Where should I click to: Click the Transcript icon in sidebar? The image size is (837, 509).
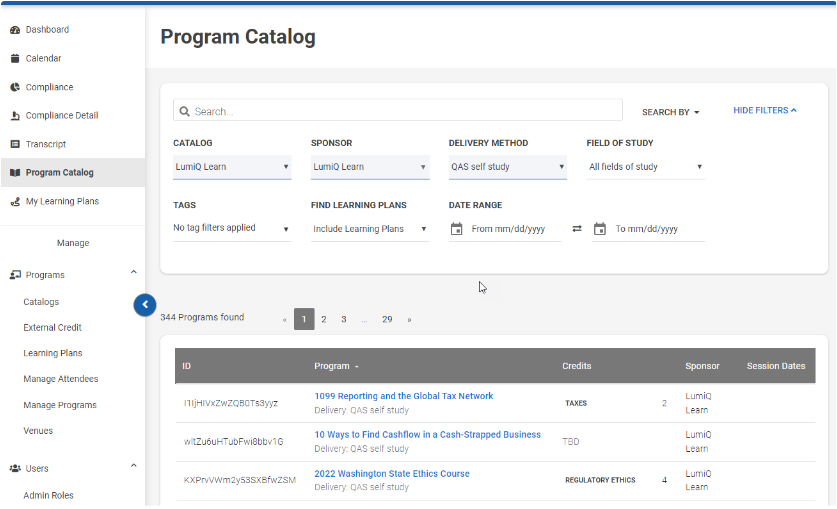(x=15, y=144)
